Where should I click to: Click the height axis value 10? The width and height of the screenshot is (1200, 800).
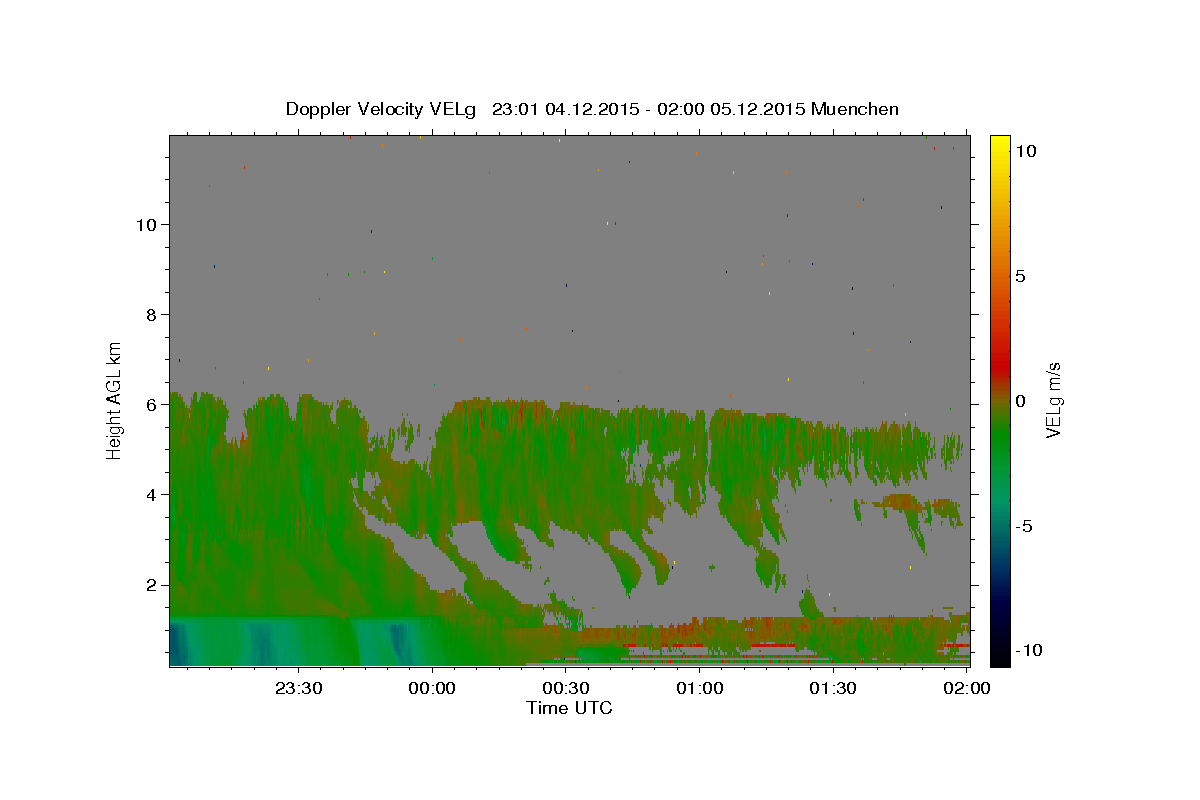coord(146,224)
